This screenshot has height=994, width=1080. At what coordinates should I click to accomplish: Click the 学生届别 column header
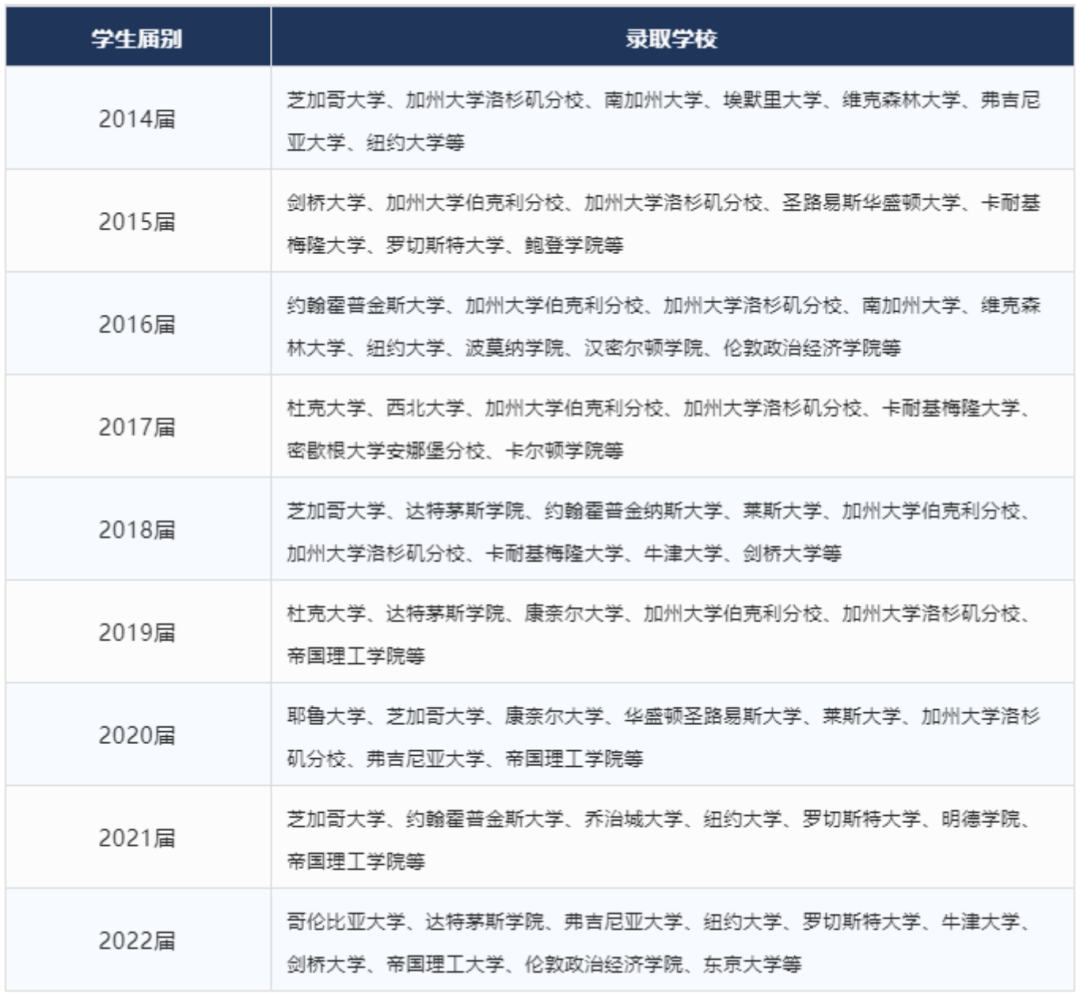137,38
